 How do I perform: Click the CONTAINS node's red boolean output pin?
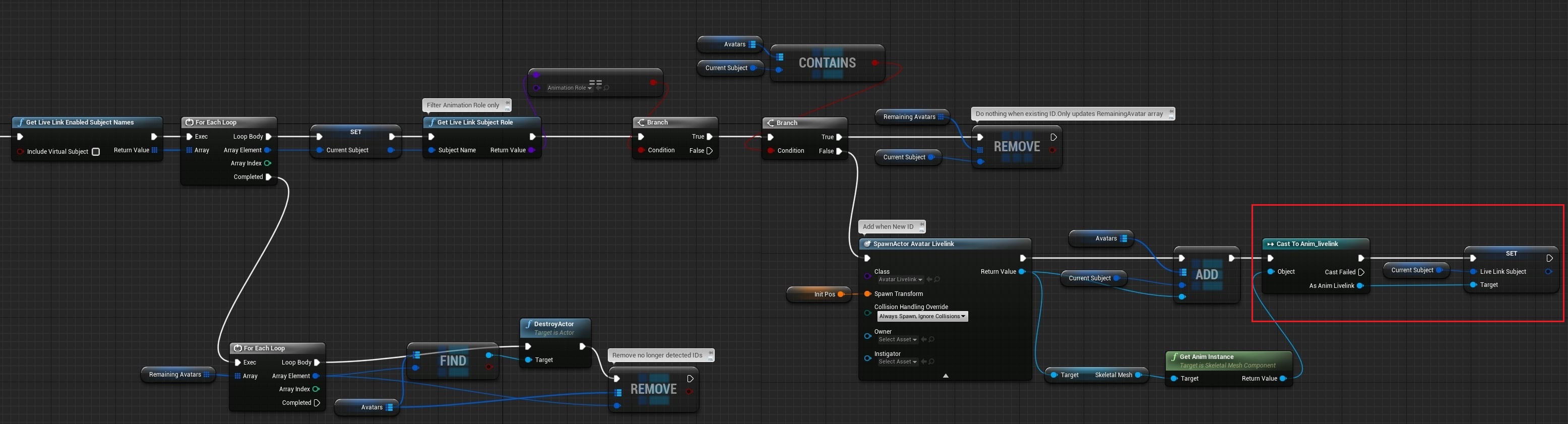point(874,63)
